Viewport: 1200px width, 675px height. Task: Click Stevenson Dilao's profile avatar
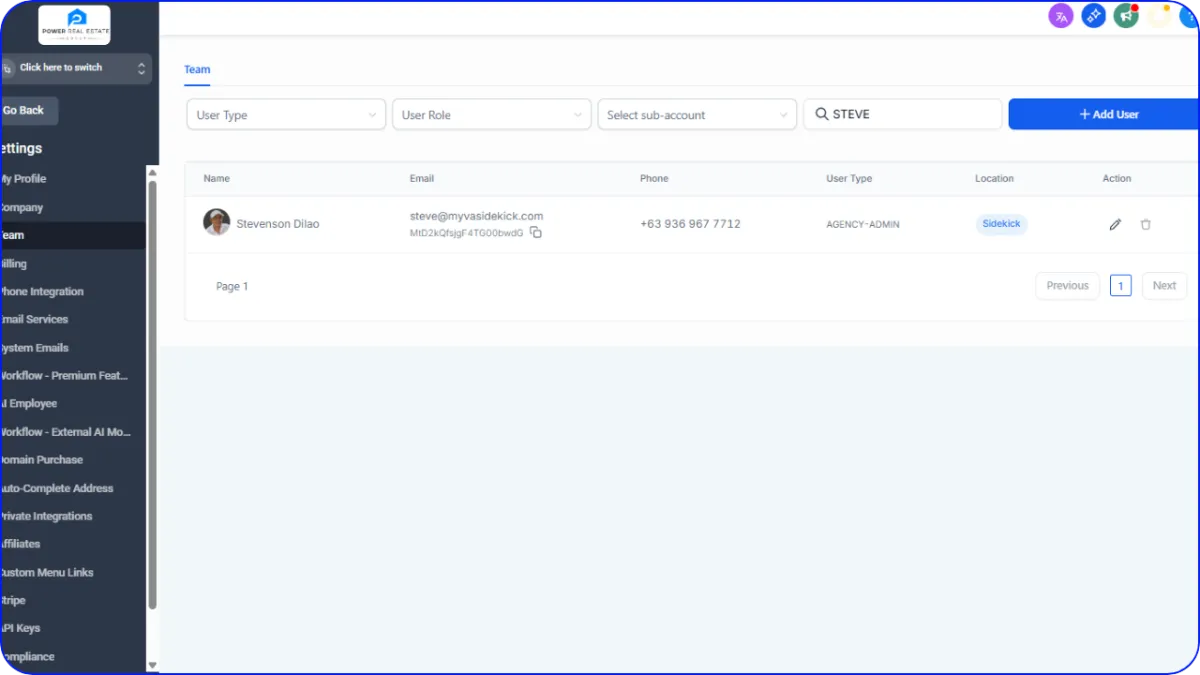pos(217,222)
